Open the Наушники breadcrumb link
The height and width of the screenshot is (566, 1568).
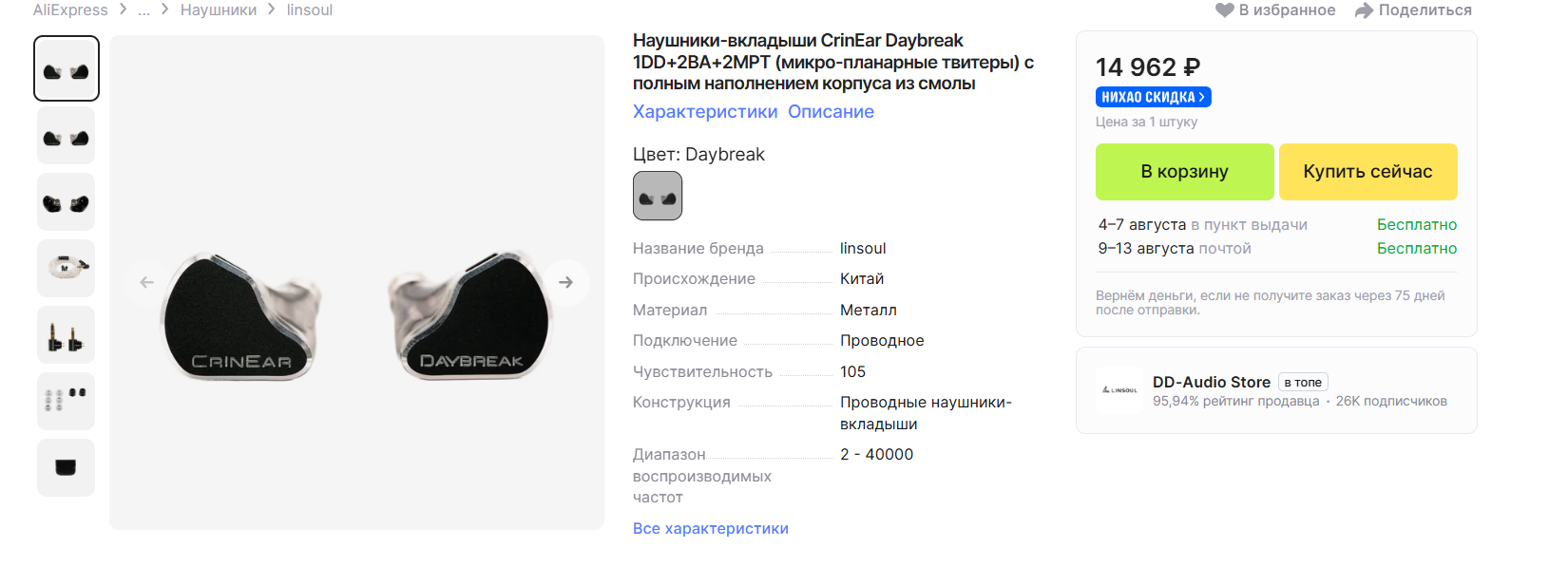pyautogui.click(x=219, y=9)
